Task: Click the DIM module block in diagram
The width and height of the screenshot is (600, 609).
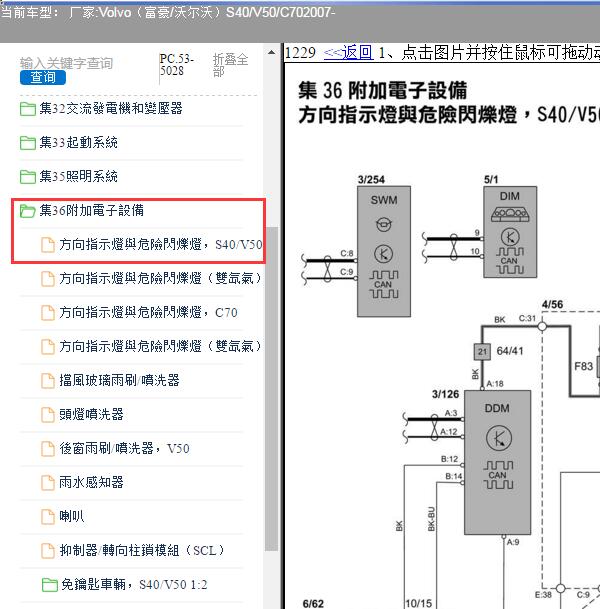Action: (510, 232)
